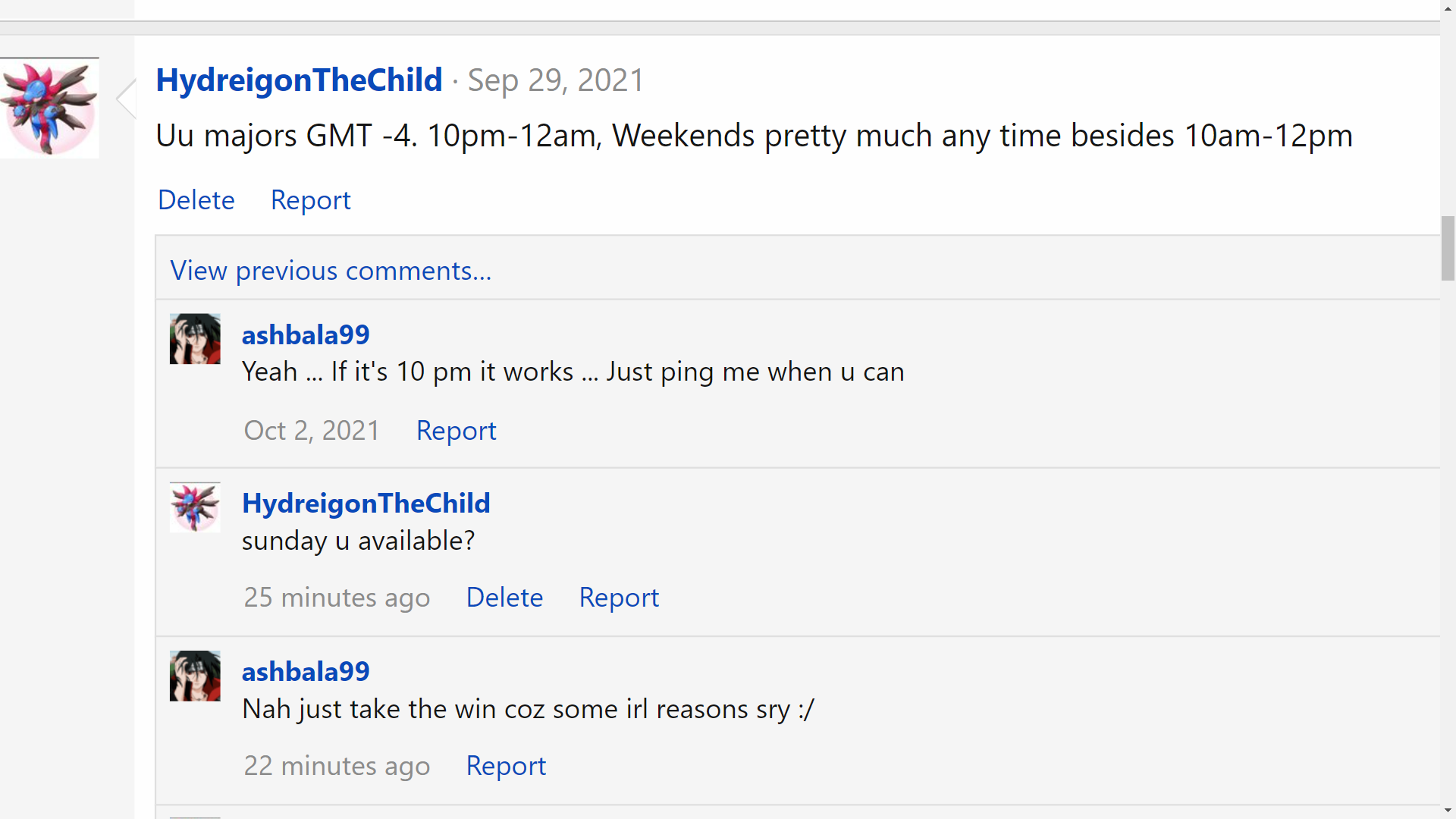Screen dimensions: 1456x819
Task: Click ashbala99's avatar on 'take the win' comment
Action: tap(195, 676)
